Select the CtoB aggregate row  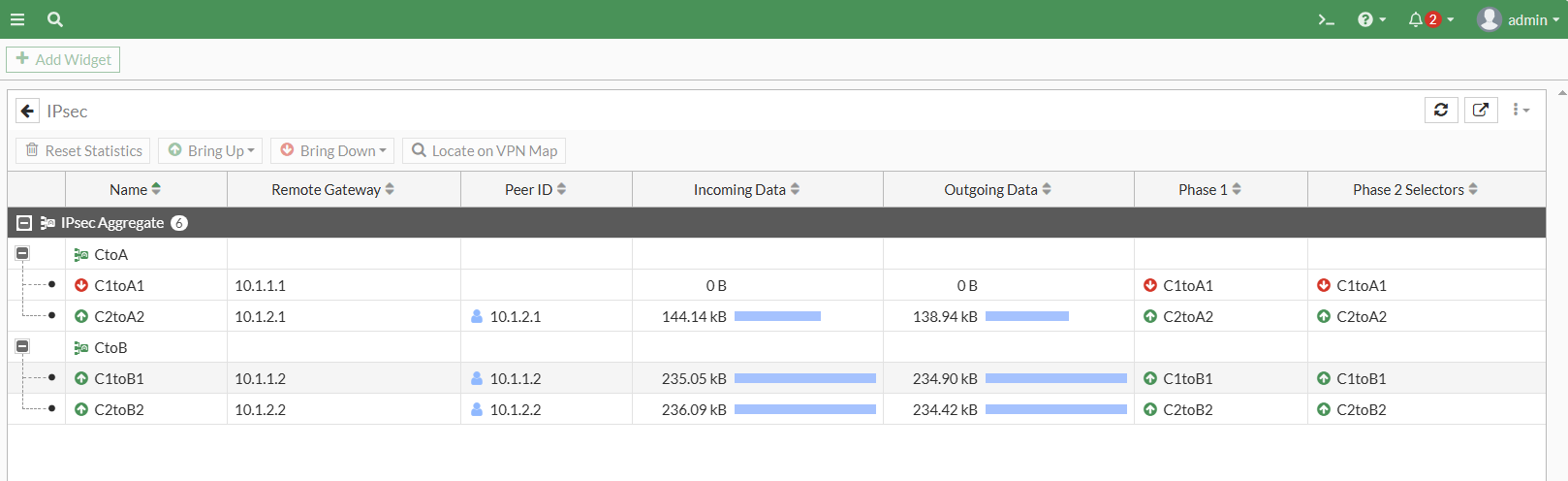(x=776, y=347)
